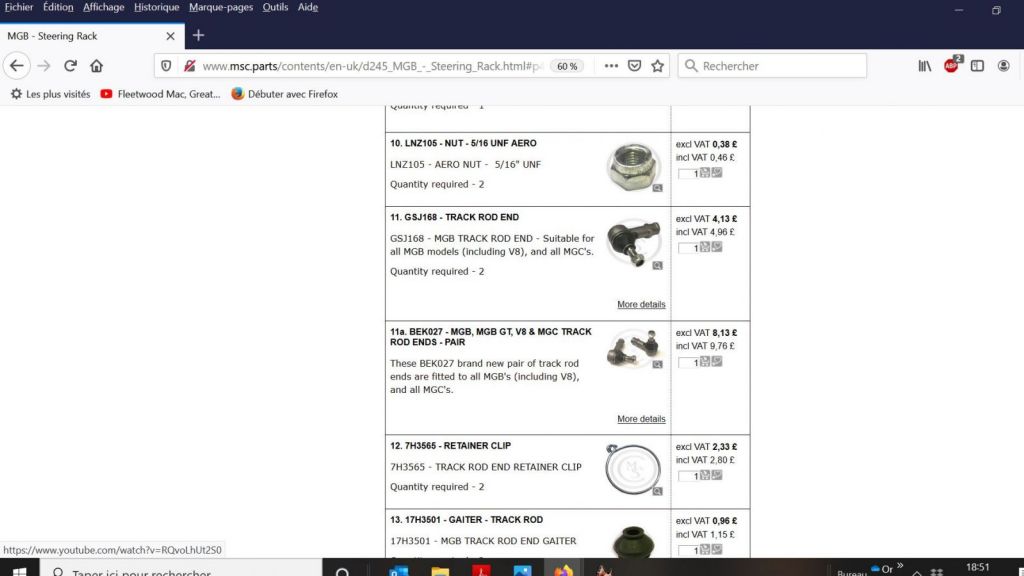Click the magnifier icon on 7H3565 clip image
This screenshot has height=576, width=1024.
658,491
